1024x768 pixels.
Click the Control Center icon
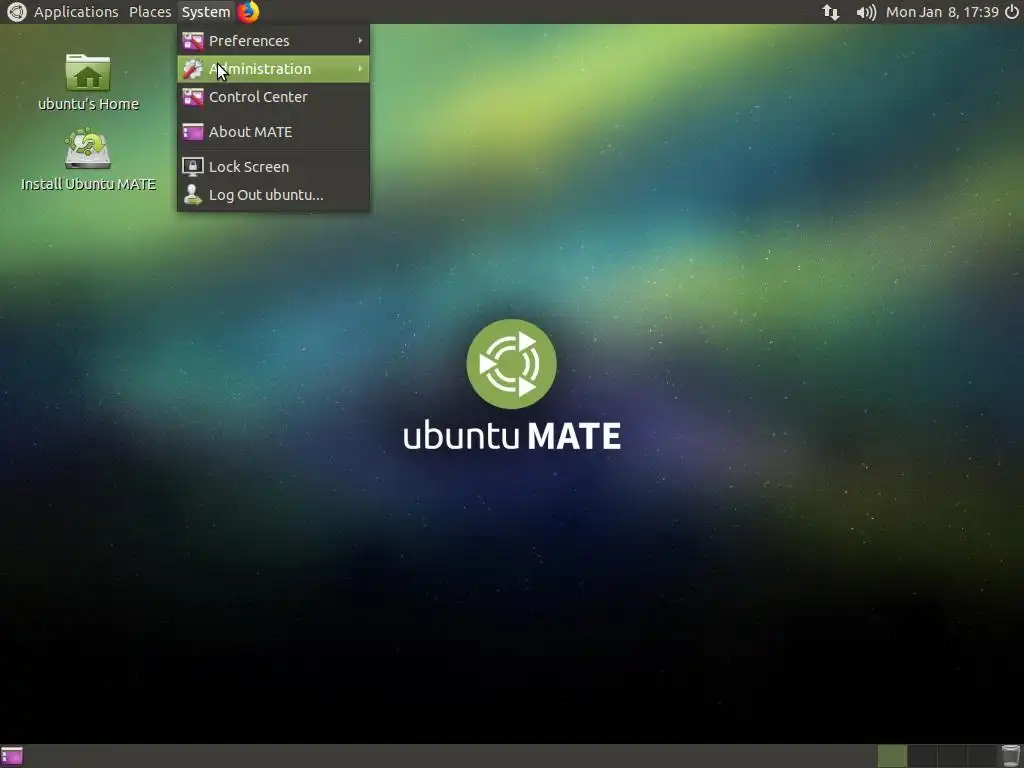(193, 97)
